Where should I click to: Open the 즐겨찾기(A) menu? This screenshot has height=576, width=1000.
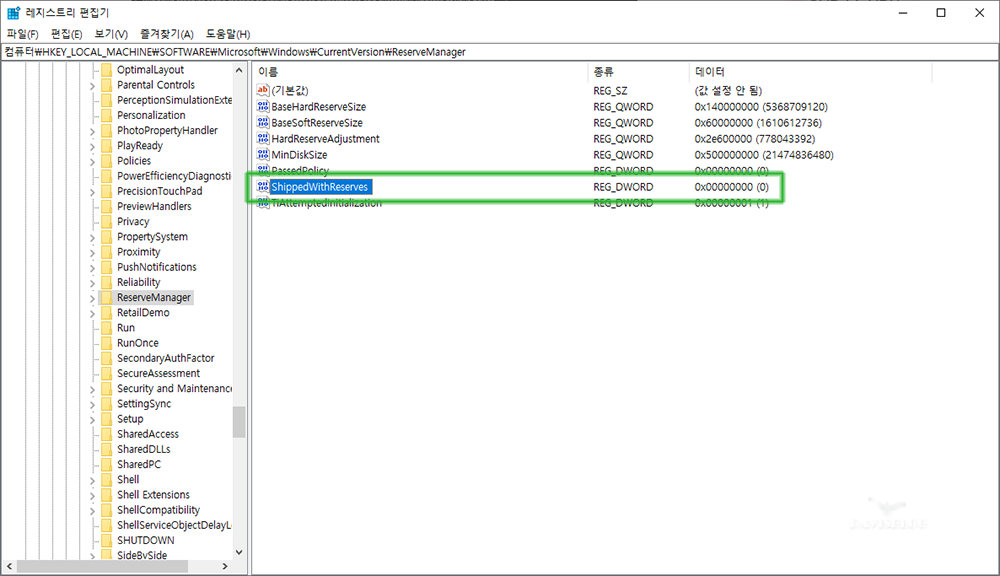point(166,34)
